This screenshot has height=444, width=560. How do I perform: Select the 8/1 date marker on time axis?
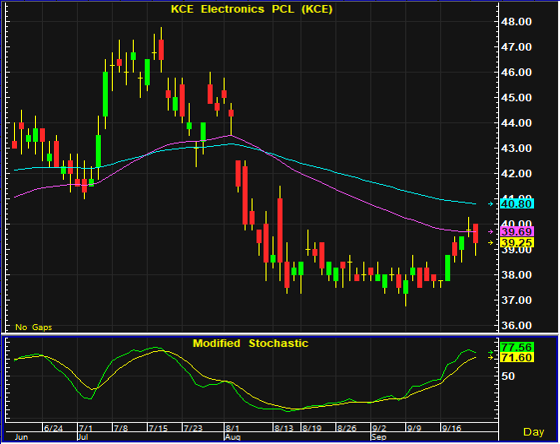(x=233, y=428)
